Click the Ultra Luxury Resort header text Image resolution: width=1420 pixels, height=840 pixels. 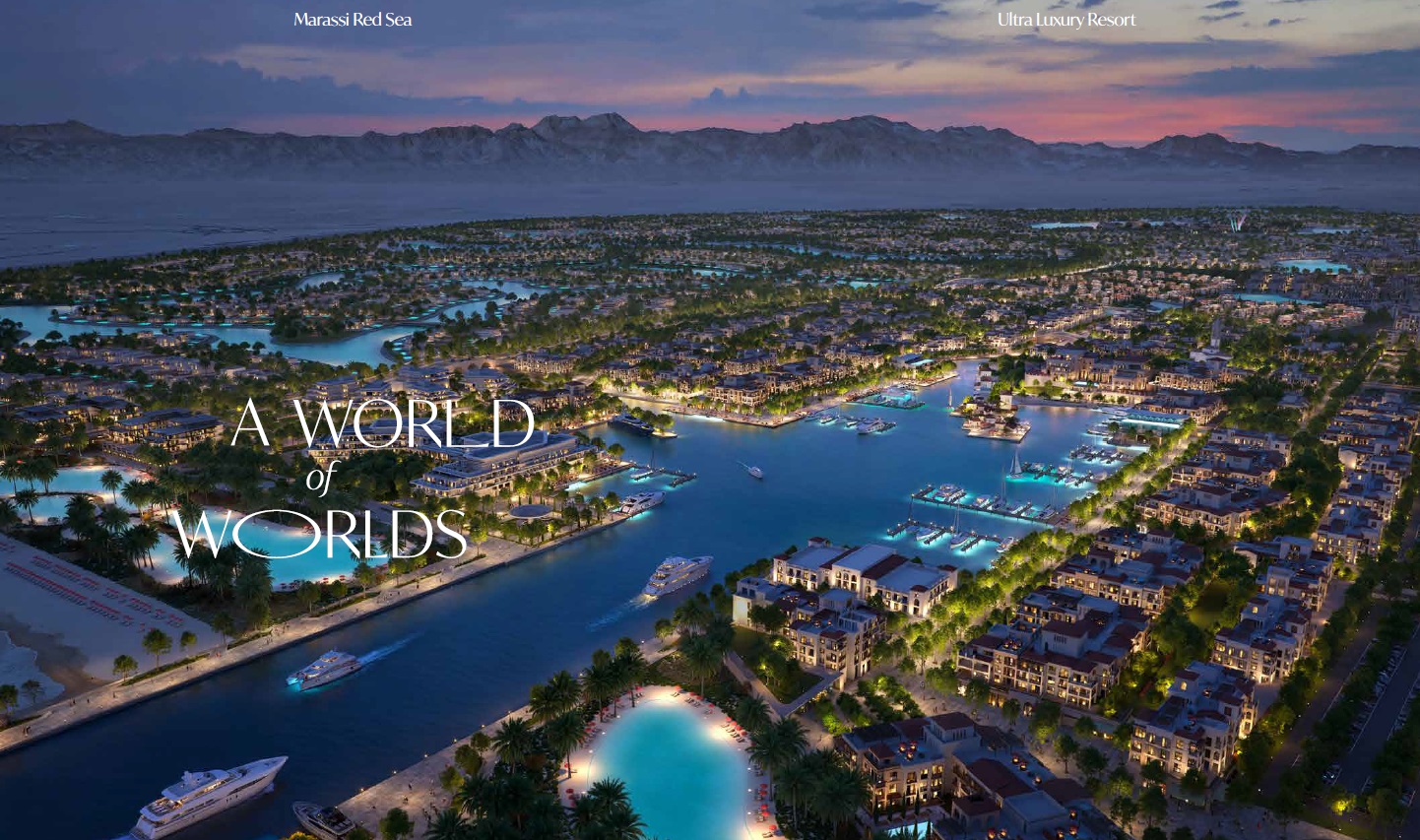point(1066,20)
